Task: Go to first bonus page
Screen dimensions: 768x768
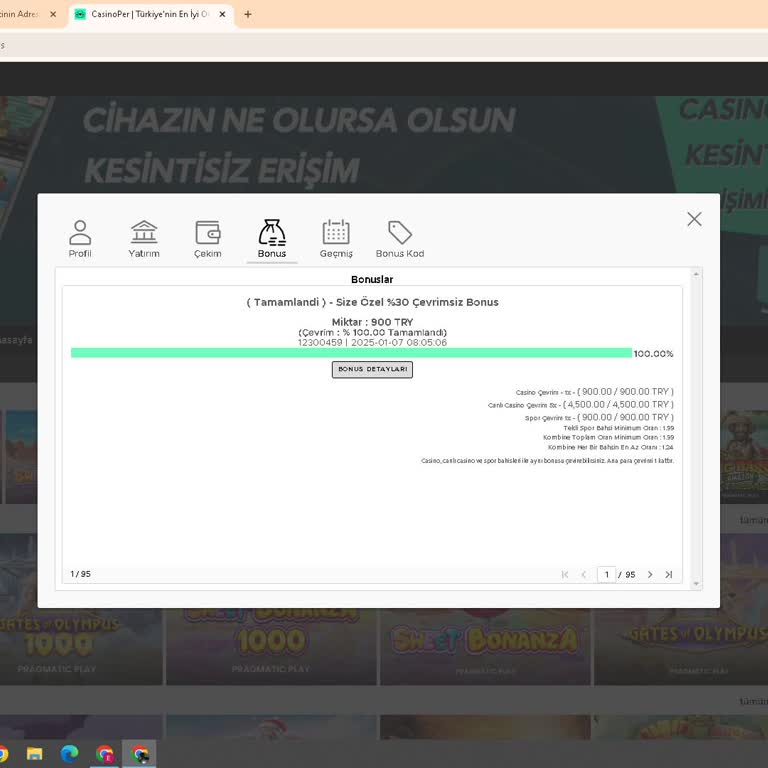Action: (565, 575)
